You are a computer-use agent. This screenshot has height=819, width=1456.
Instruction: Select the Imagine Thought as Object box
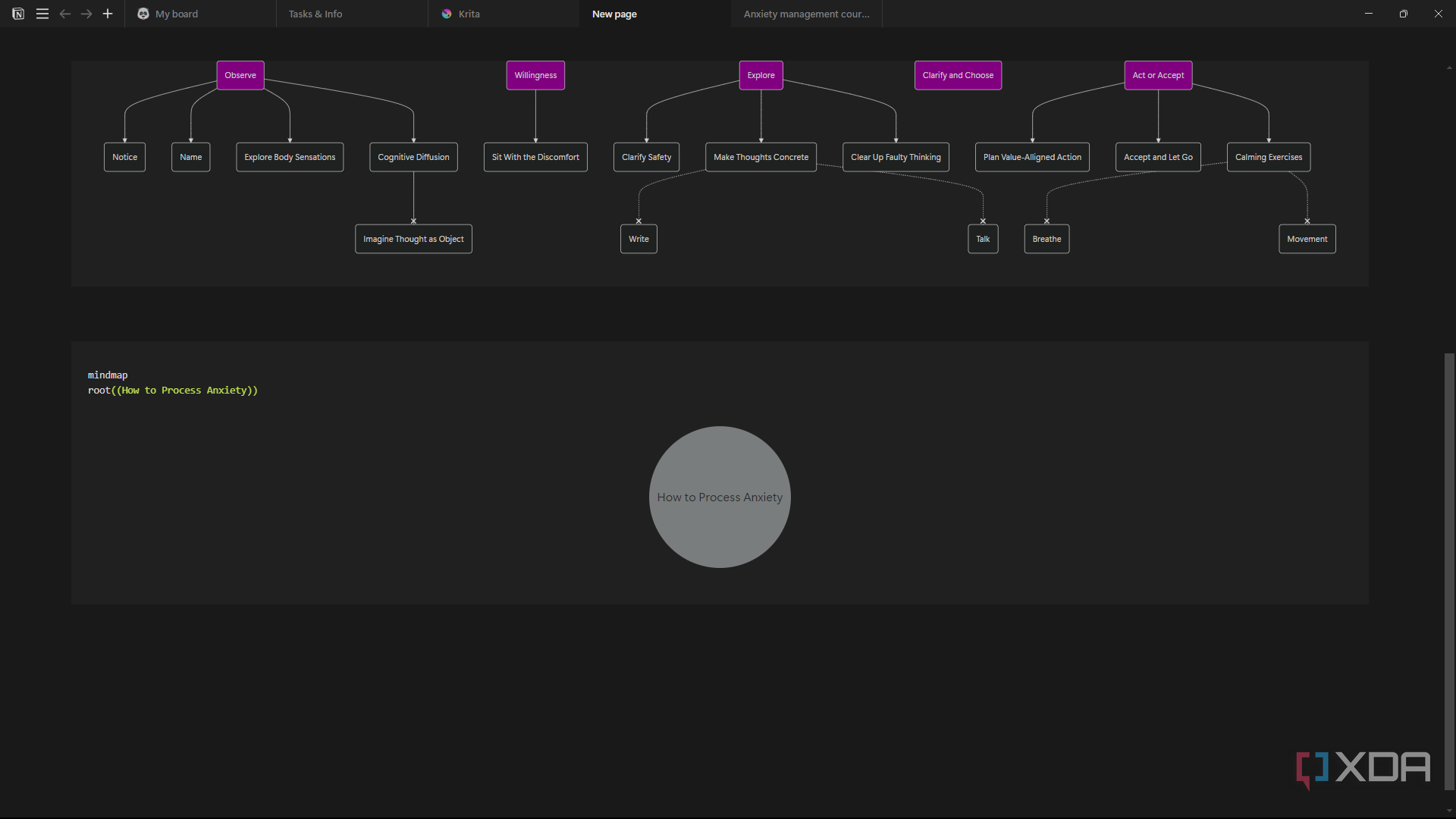[413, 239]
